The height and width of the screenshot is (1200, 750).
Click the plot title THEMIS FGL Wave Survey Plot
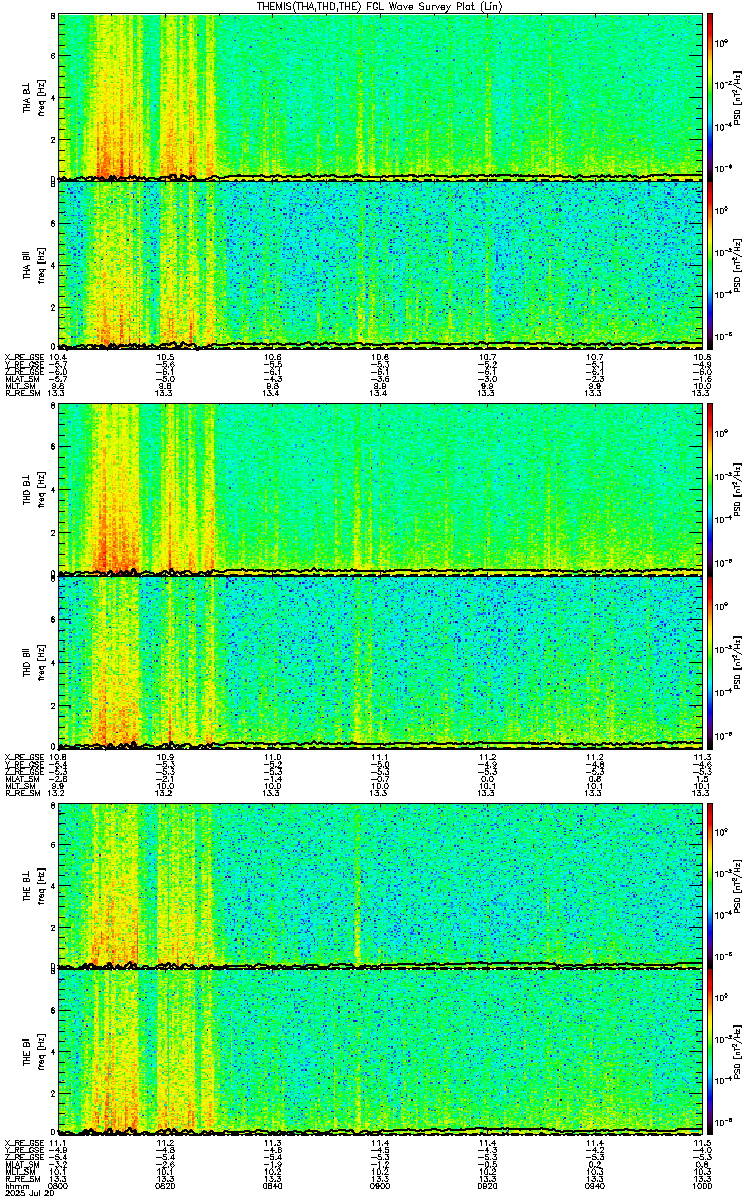(381, 6)
